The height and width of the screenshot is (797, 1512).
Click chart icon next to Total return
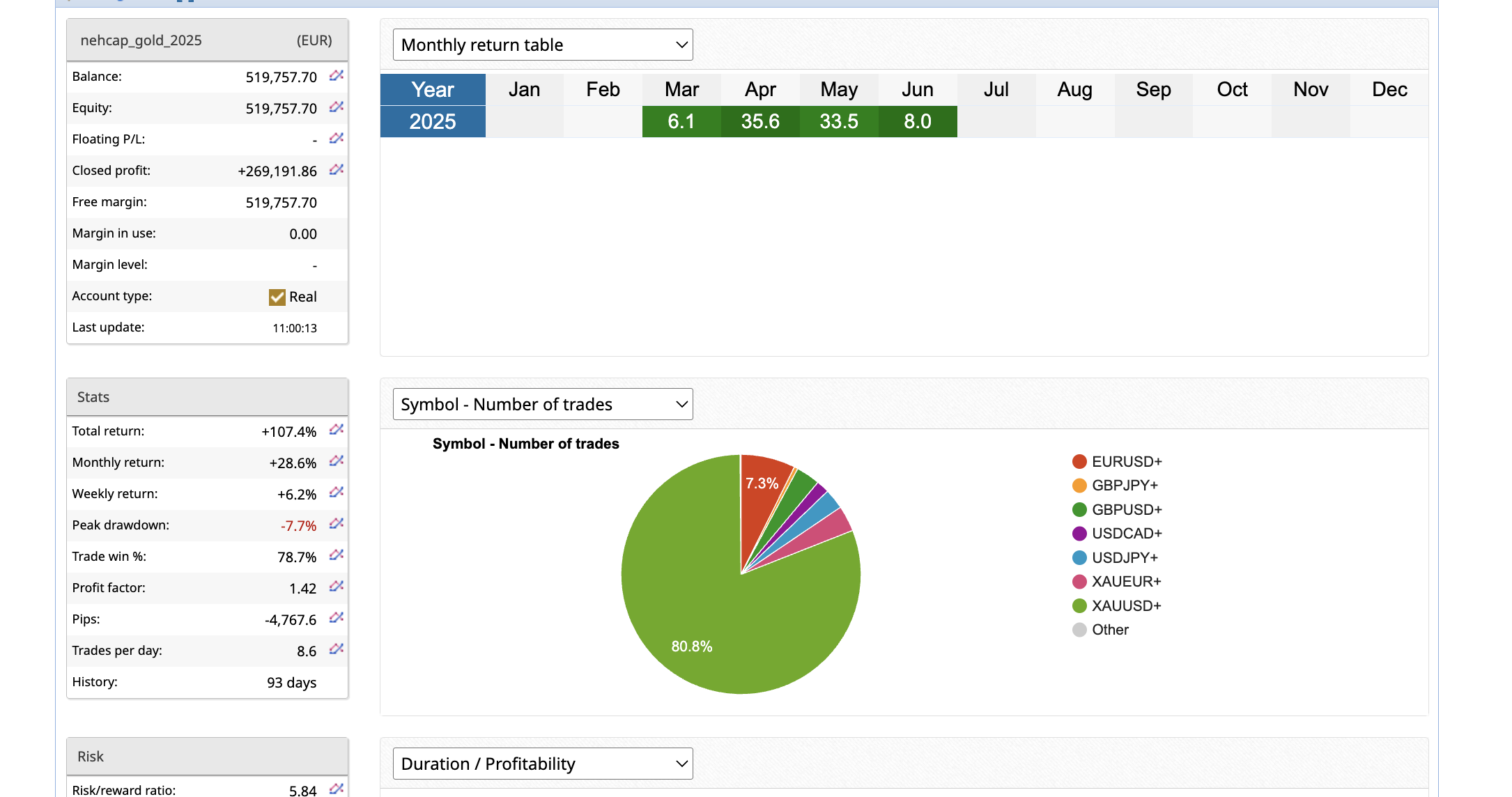pyautogui.click(x=337, y=429)
